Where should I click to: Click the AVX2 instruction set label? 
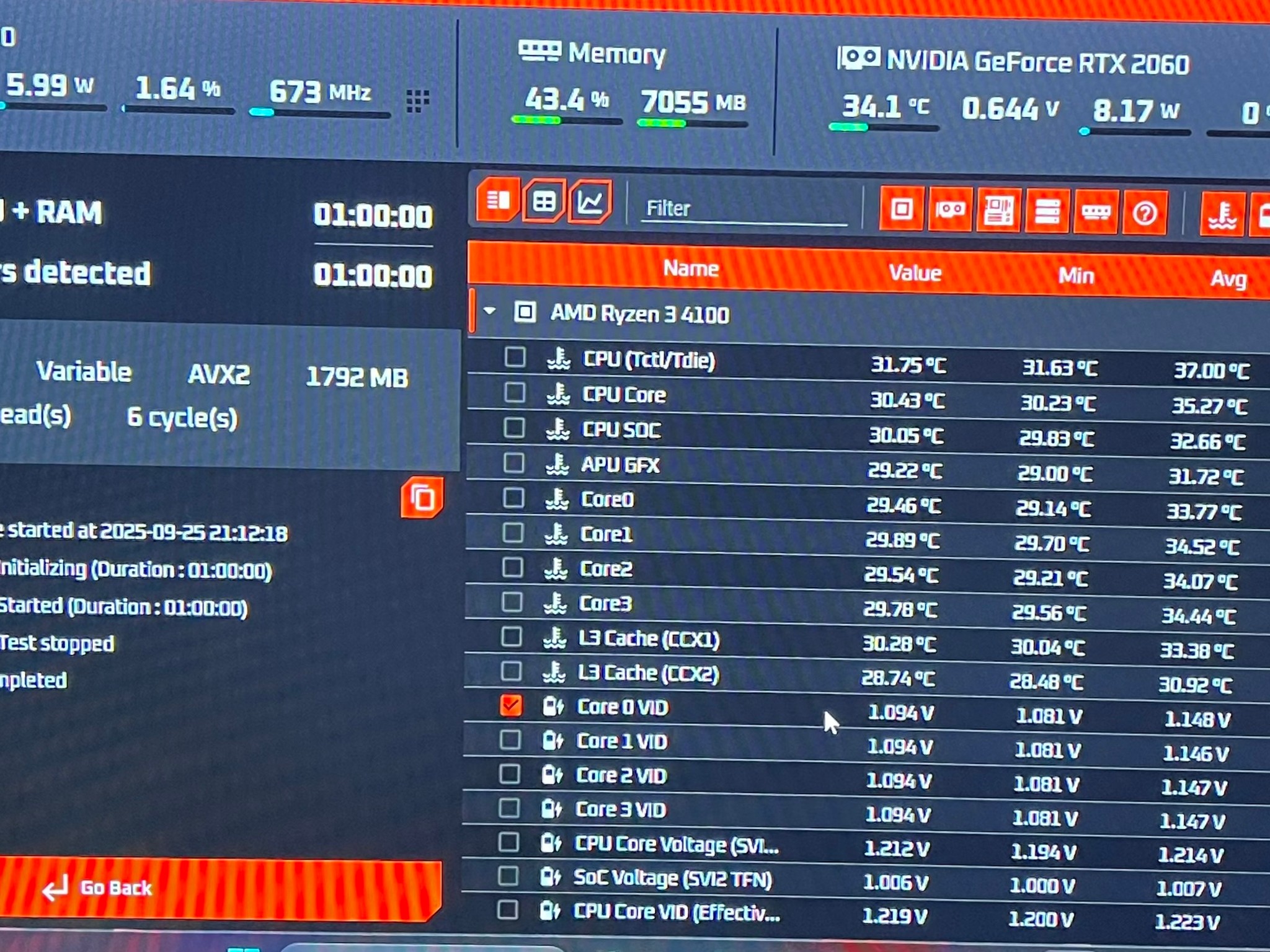point(219,374)
